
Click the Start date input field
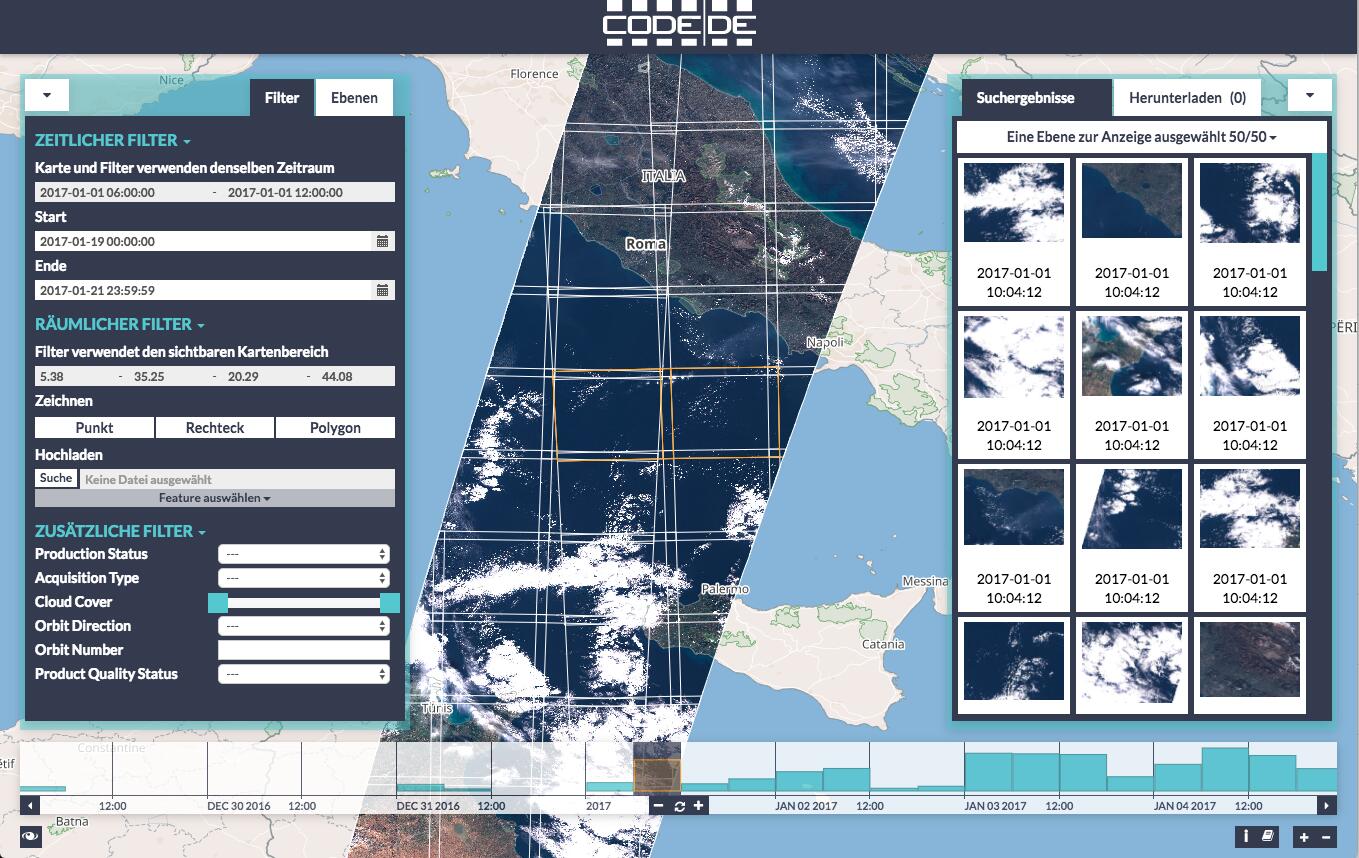205,241
